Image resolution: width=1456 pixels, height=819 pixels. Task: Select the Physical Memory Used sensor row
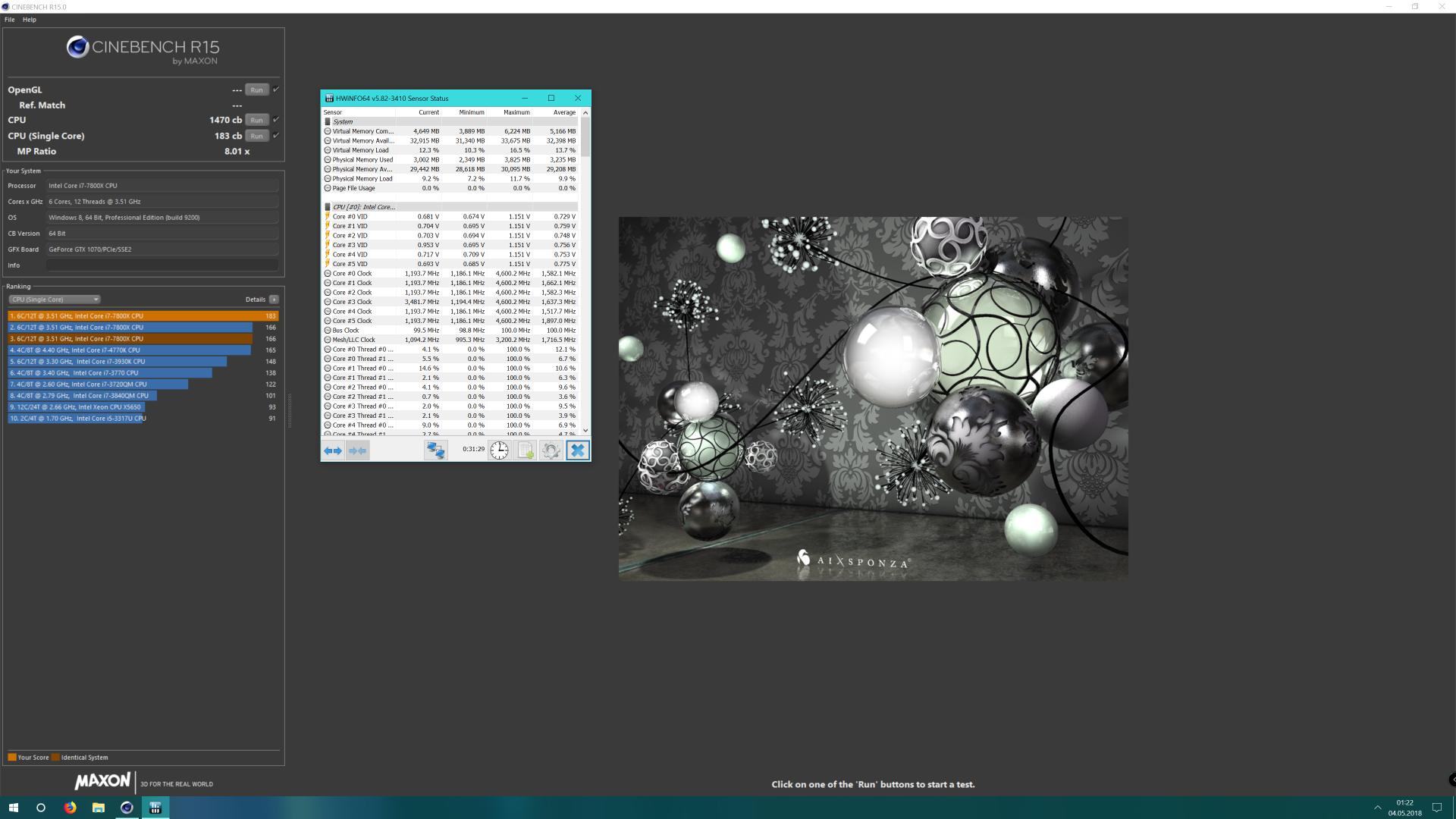(x=450, y=160)
